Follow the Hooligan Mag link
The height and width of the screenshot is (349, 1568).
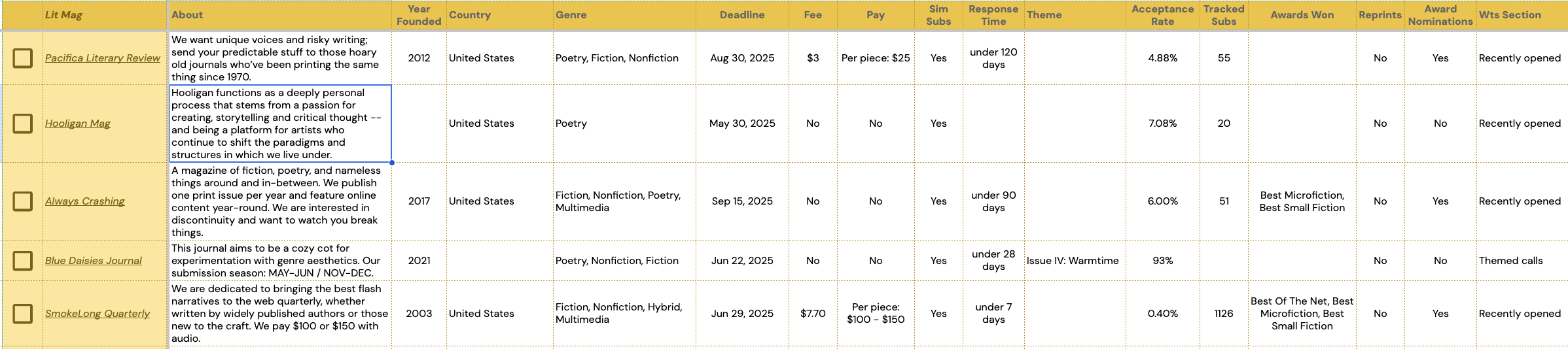78,124
